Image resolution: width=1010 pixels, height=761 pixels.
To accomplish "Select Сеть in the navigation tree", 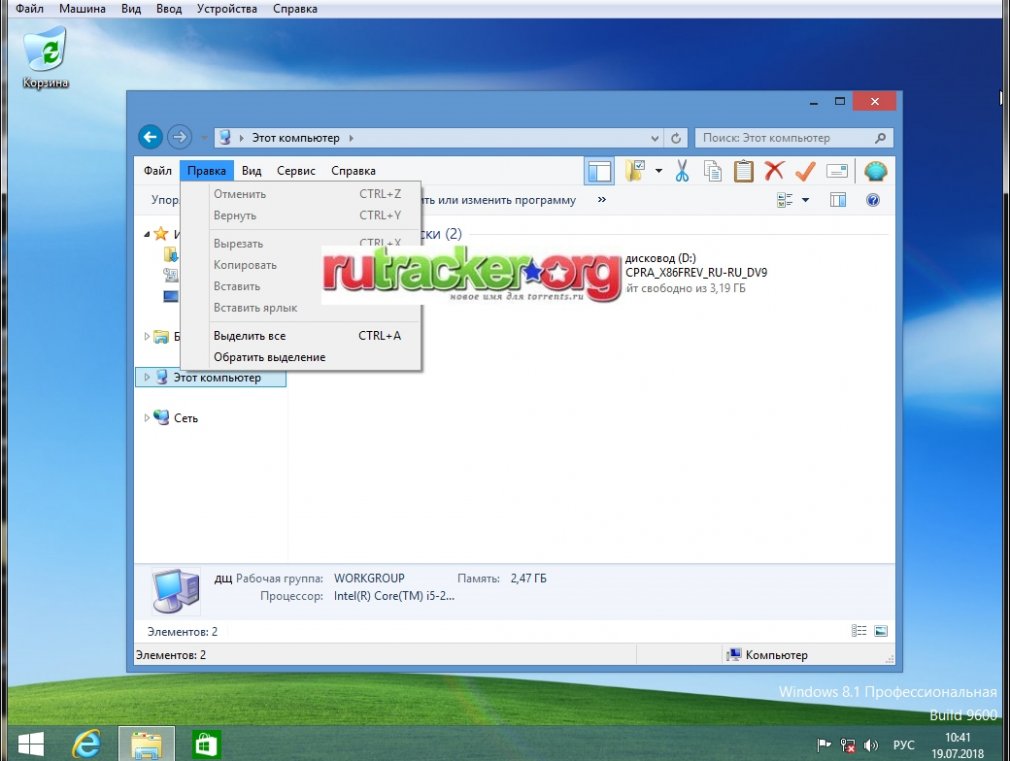I will (x=186, y=418).
